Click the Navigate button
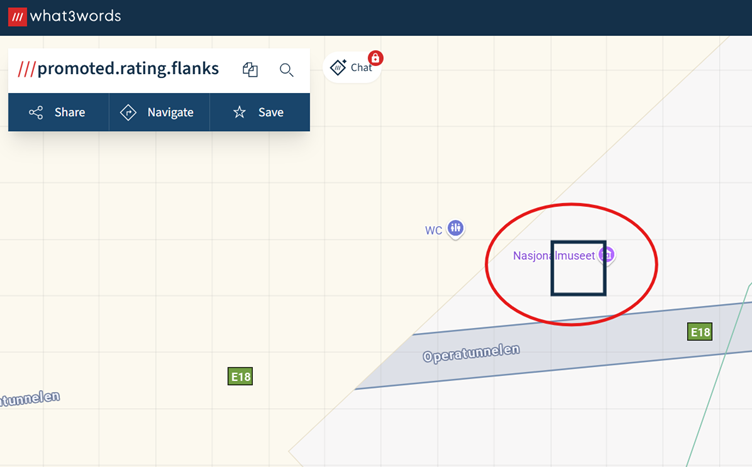 159,112
